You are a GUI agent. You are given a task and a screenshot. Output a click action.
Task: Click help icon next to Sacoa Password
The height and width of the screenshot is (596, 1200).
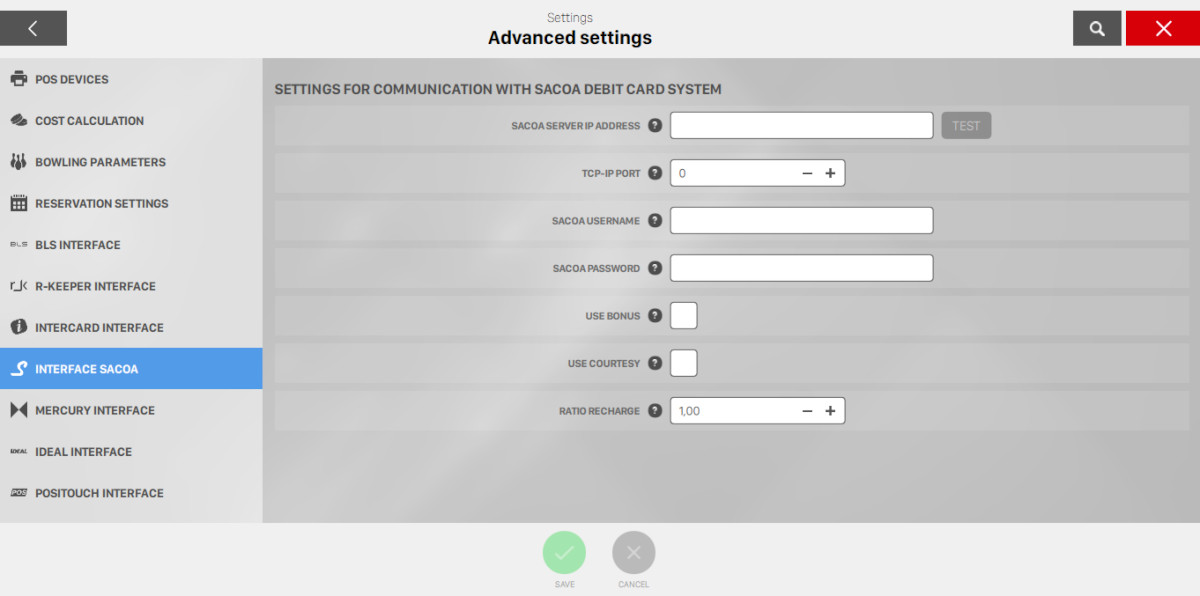655,268
